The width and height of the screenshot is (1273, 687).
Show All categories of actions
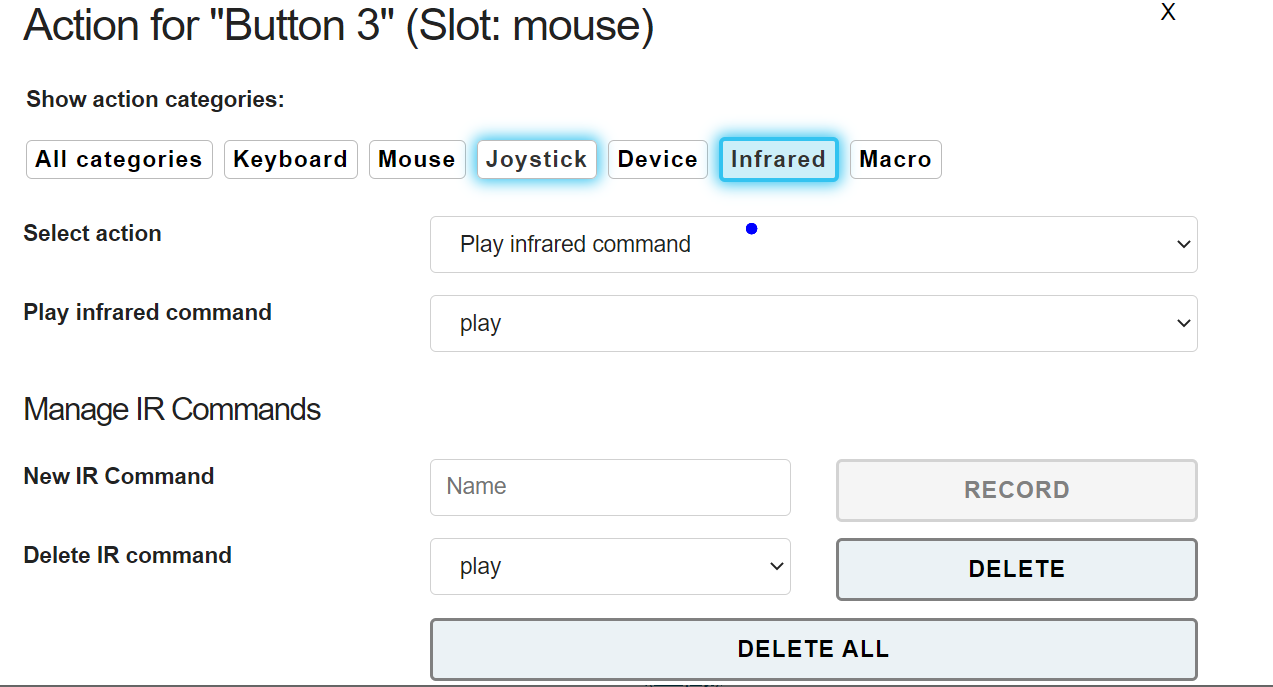point(119,159)
